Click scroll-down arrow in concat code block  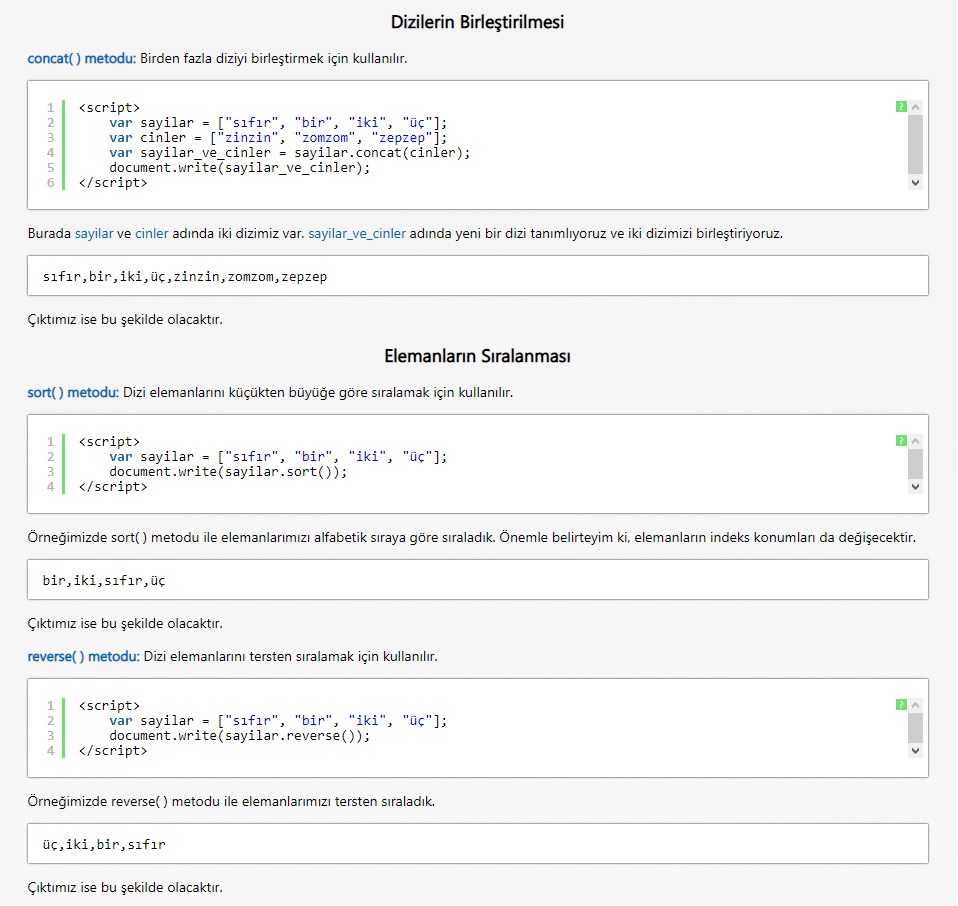(x=915, y=183)
